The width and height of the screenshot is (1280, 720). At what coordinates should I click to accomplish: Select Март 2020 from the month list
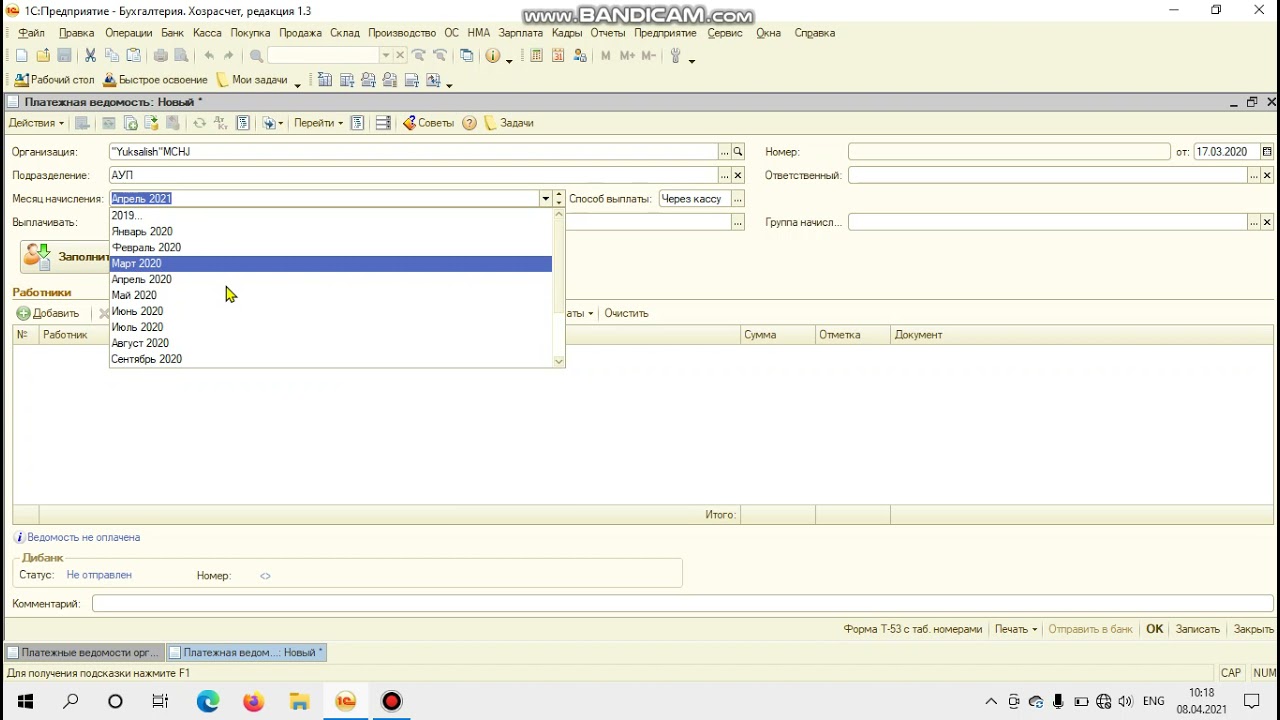pos(331,263)
